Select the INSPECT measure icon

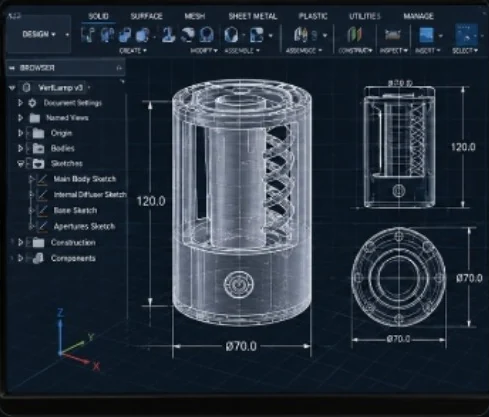pos(393,34)
